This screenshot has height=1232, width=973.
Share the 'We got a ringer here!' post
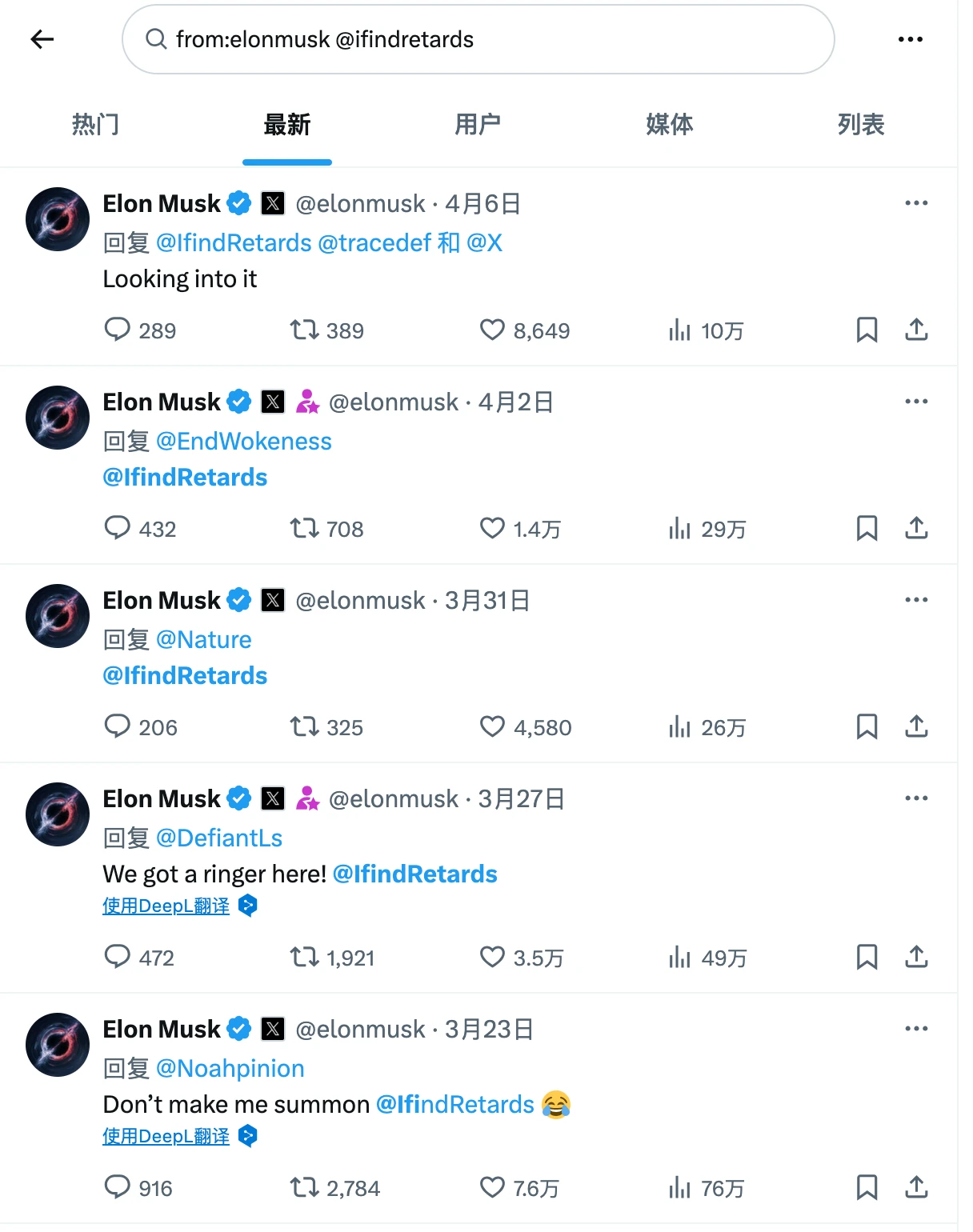[916, 957]
